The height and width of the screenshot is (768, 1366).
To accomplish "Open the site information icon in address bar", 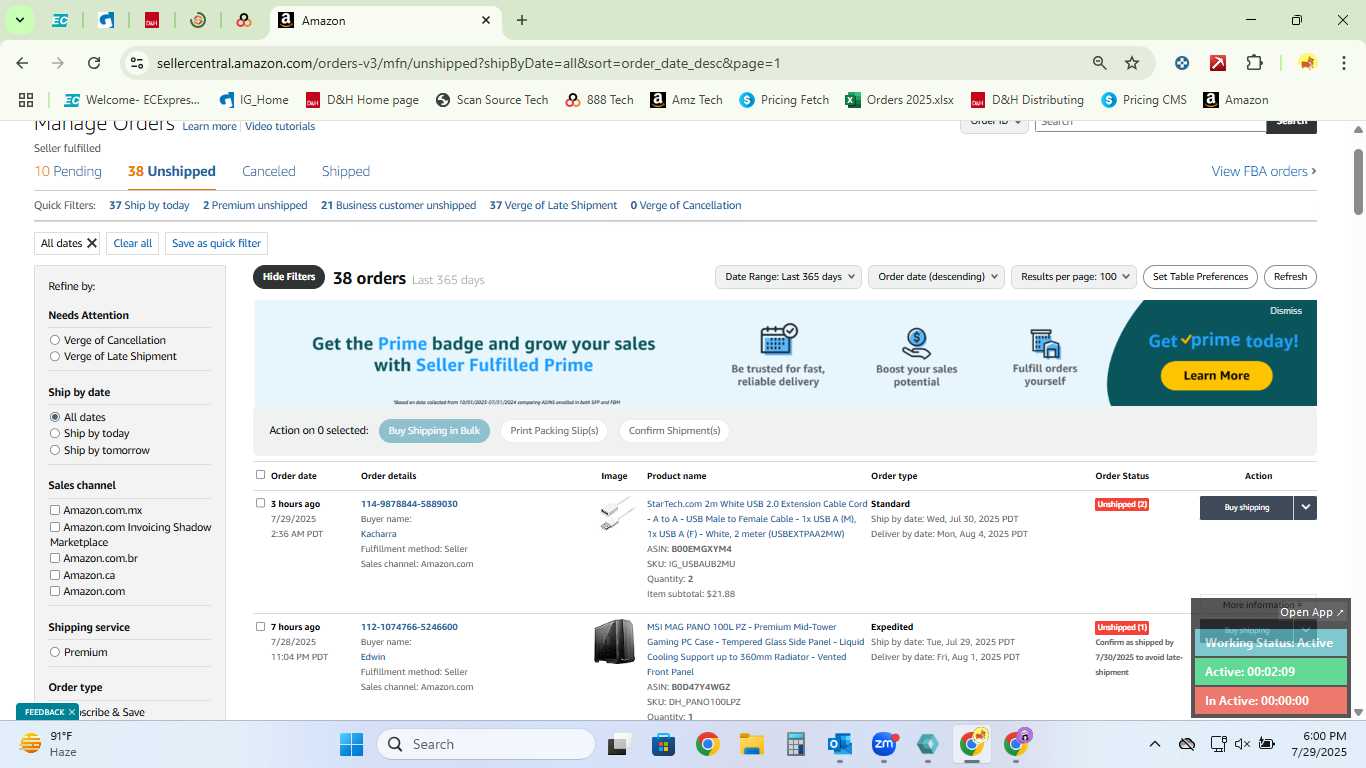I will (137, 63).
